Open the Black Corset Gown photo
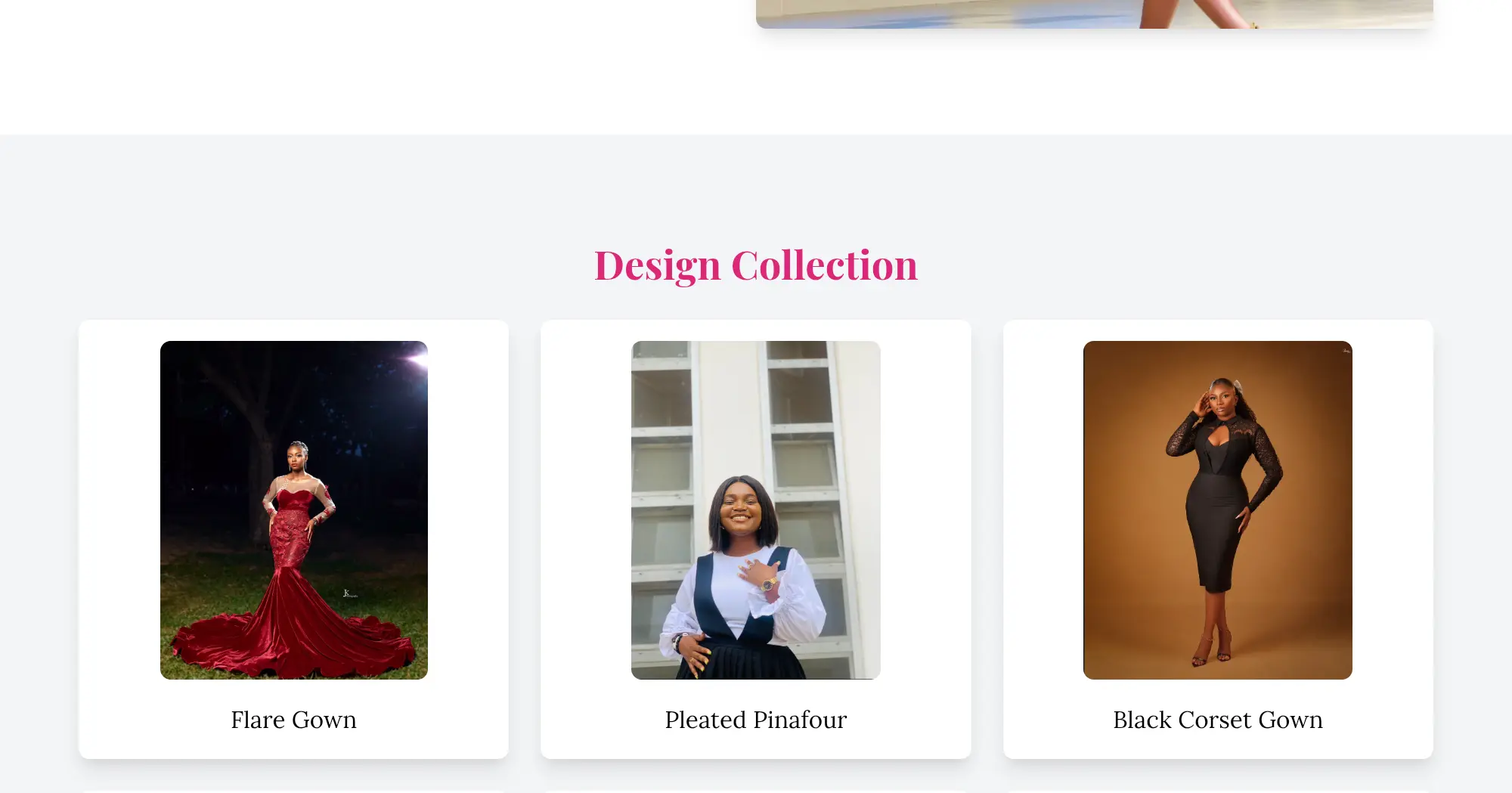1512x793 pixels. point(1217,510)
